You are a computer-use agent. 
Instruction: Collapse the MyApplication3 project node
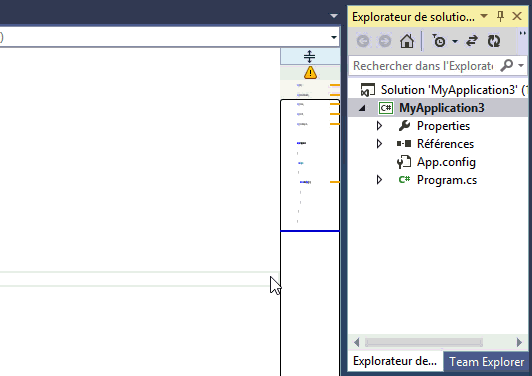pos(362,108)
